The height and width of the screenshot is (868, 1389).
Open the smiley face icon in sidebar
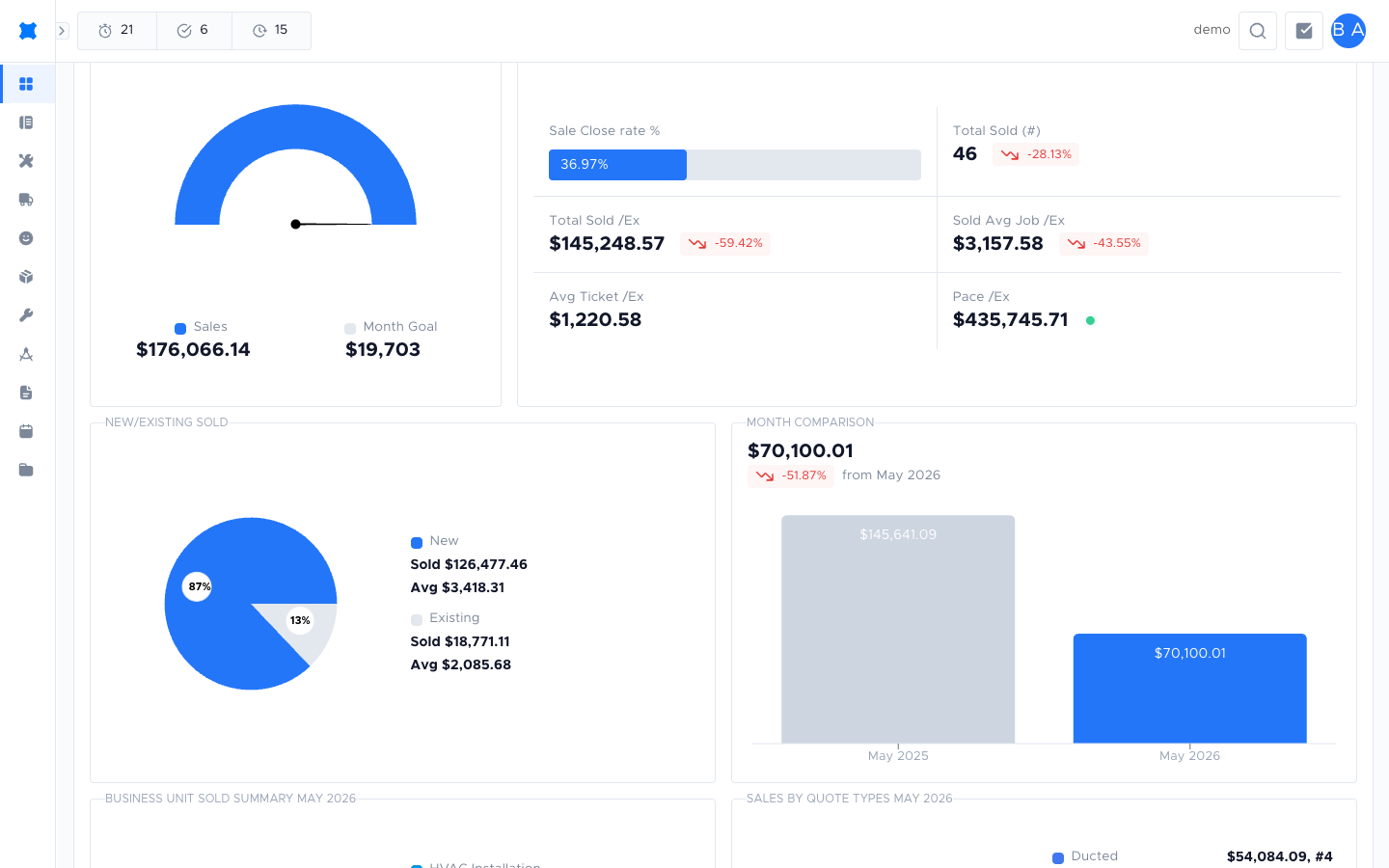(26, 238)
